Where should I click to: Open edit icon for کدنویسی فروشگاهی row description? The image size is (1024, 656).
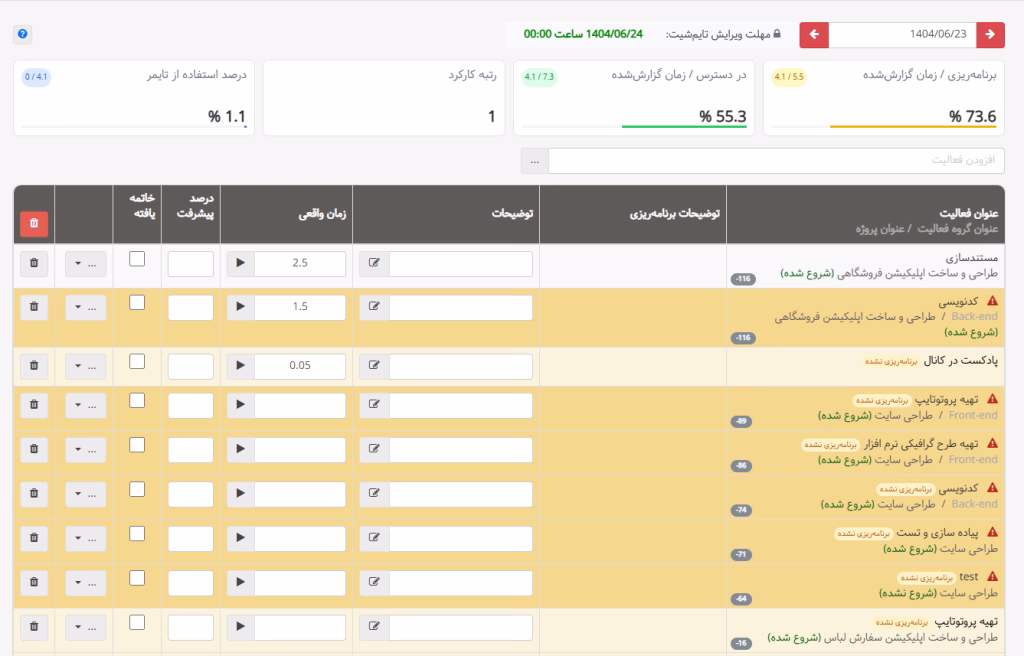click(x=374, y=307)
